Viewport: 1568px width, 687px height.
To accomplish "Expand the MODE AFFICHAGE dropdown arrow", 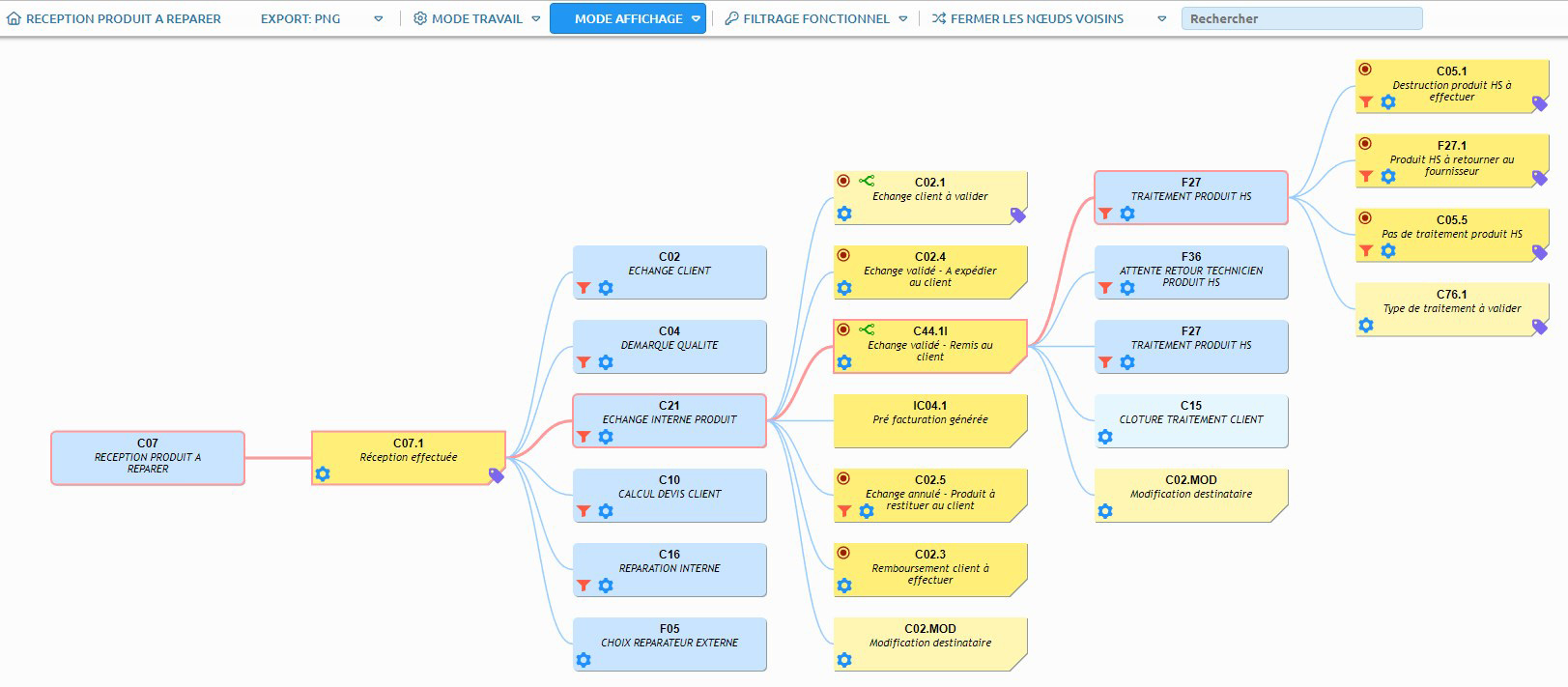I will (x=696, y=18).
